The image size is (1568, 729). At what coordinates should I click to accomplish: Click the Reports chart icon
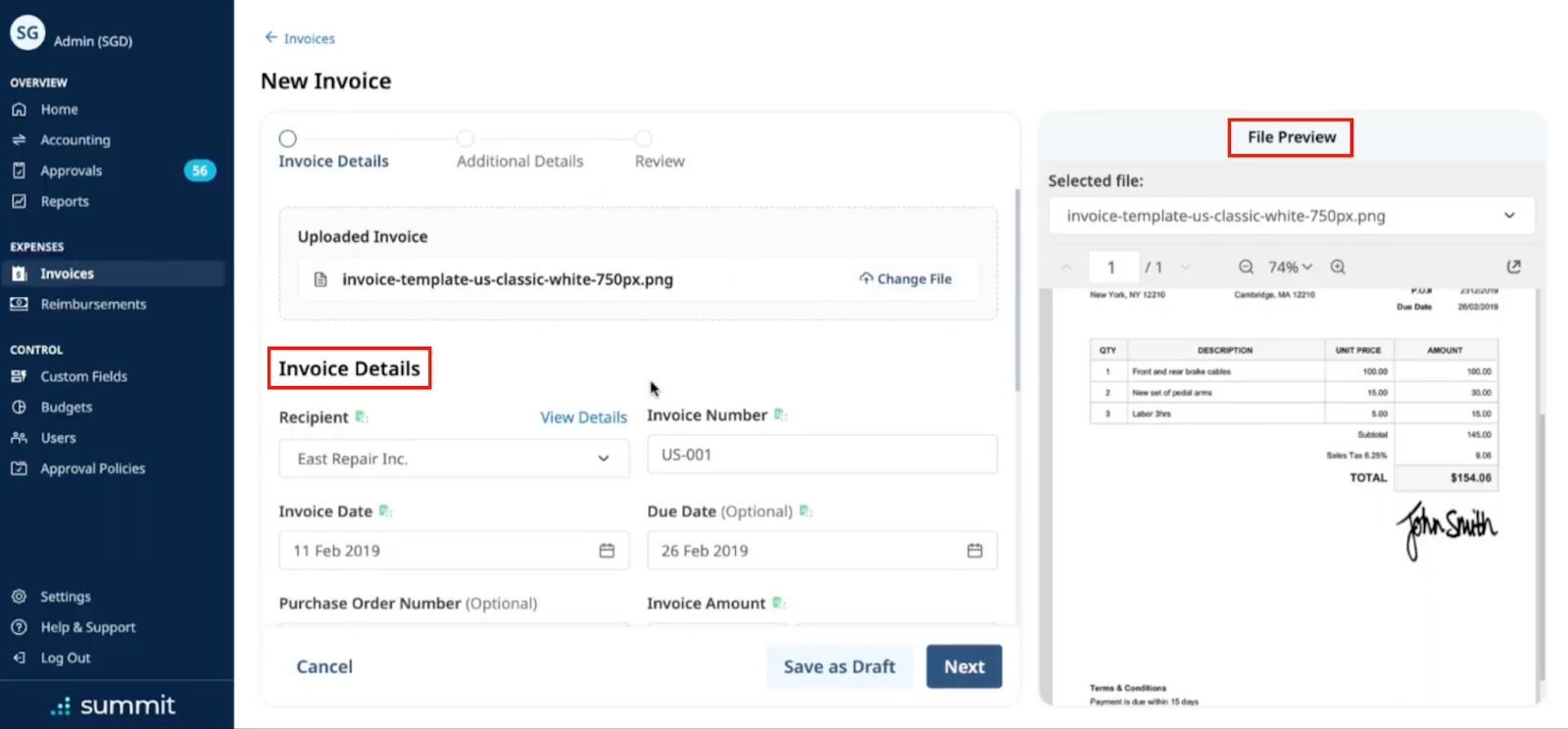[x=19, y=201]
